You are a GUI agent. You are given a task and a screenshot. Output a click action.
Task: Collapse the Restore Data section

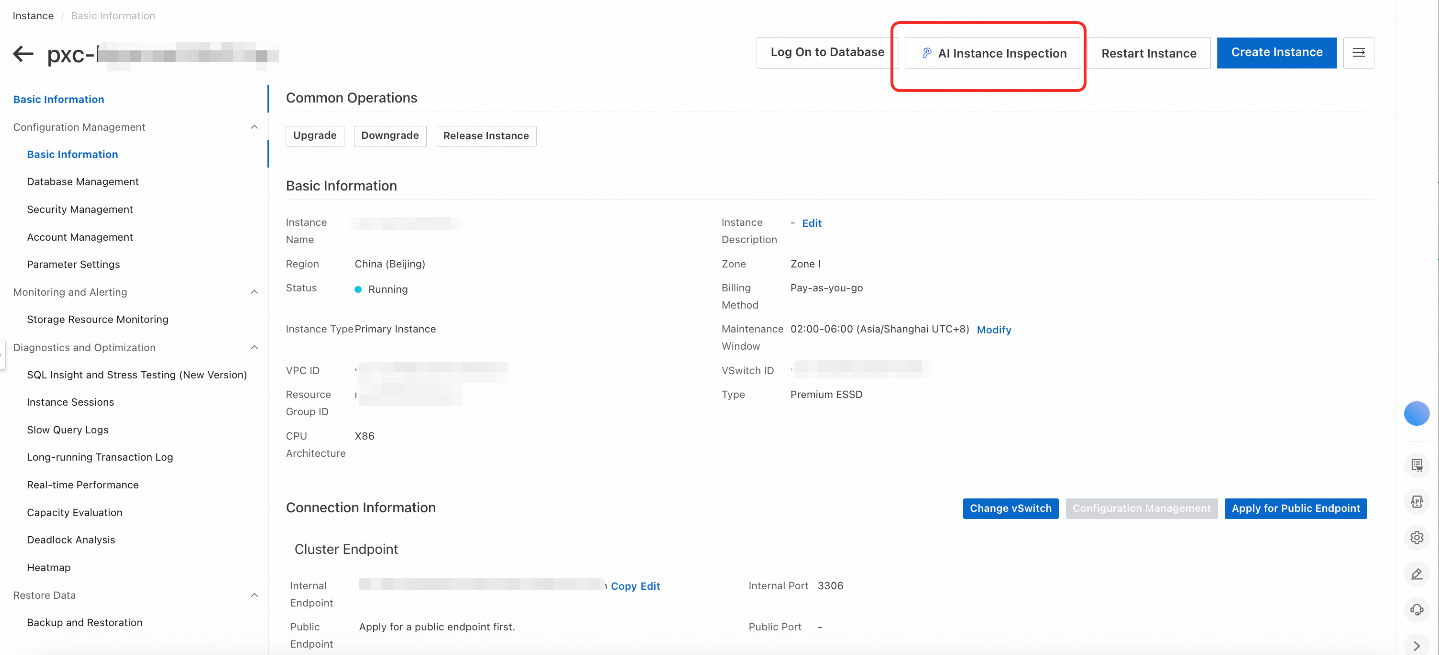[254, 595]
